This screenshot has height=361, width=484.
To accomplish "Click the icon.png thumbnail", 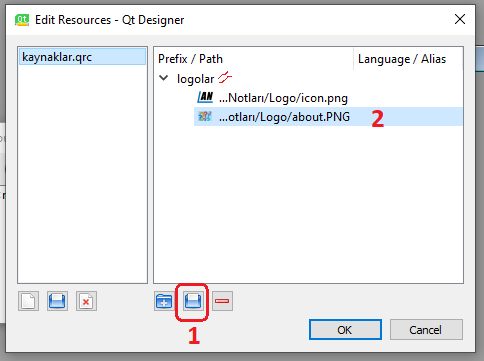I will click(x=205, y=97).
